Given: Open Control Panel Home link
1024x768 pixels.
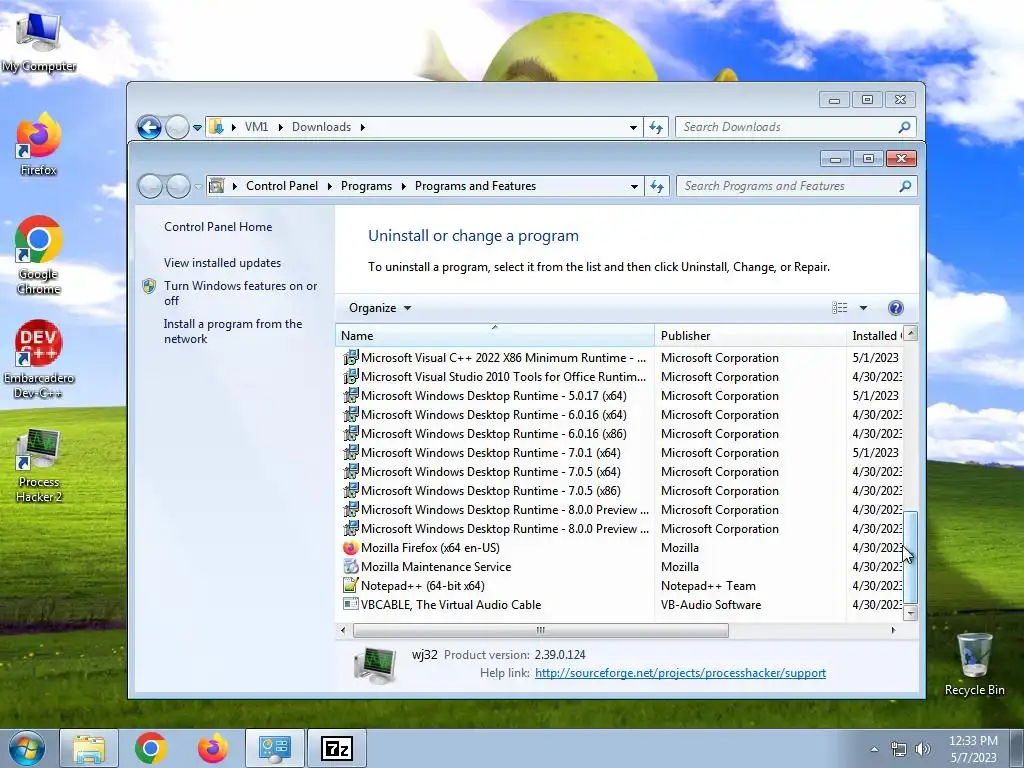Looking at the screenshot, I should pyautogui.click(x=218, y=227).
